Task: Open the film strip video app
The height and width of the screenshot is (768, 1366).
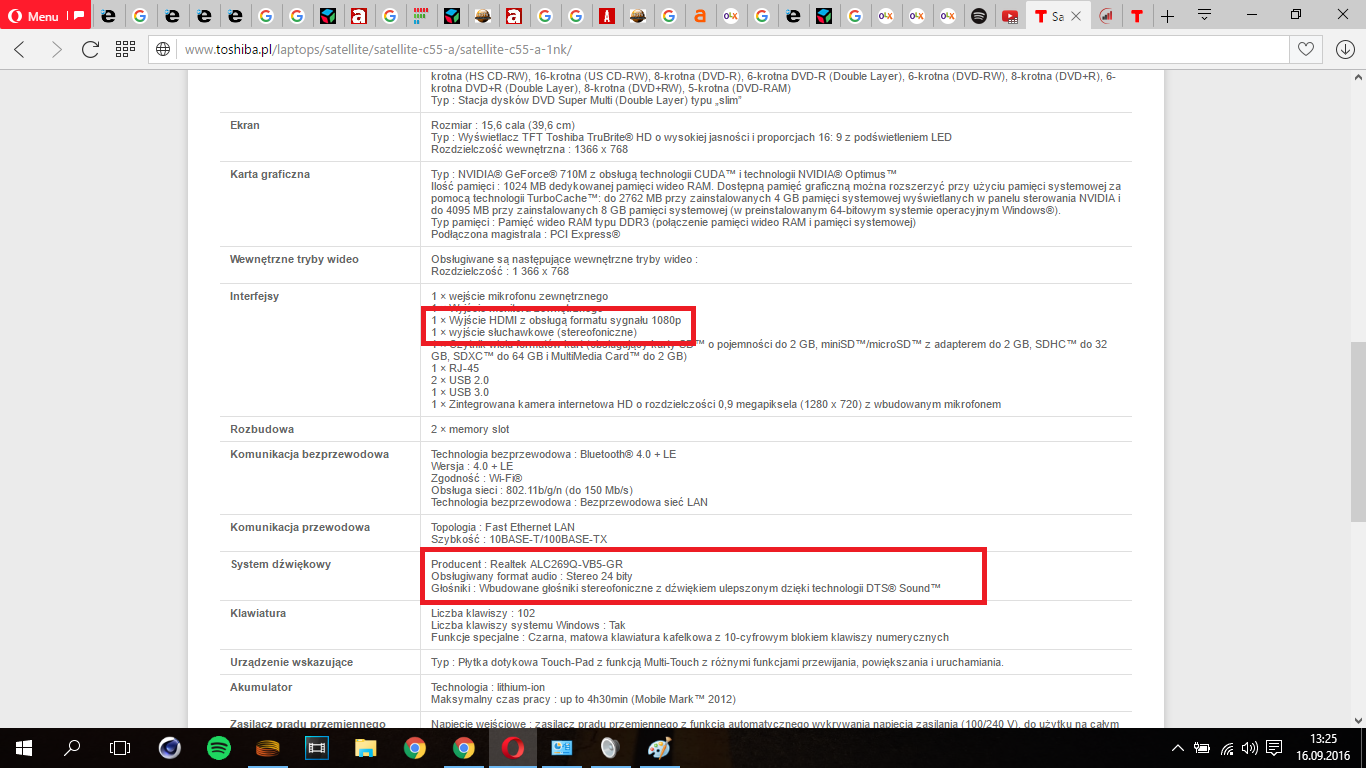Action: (317, 747)
